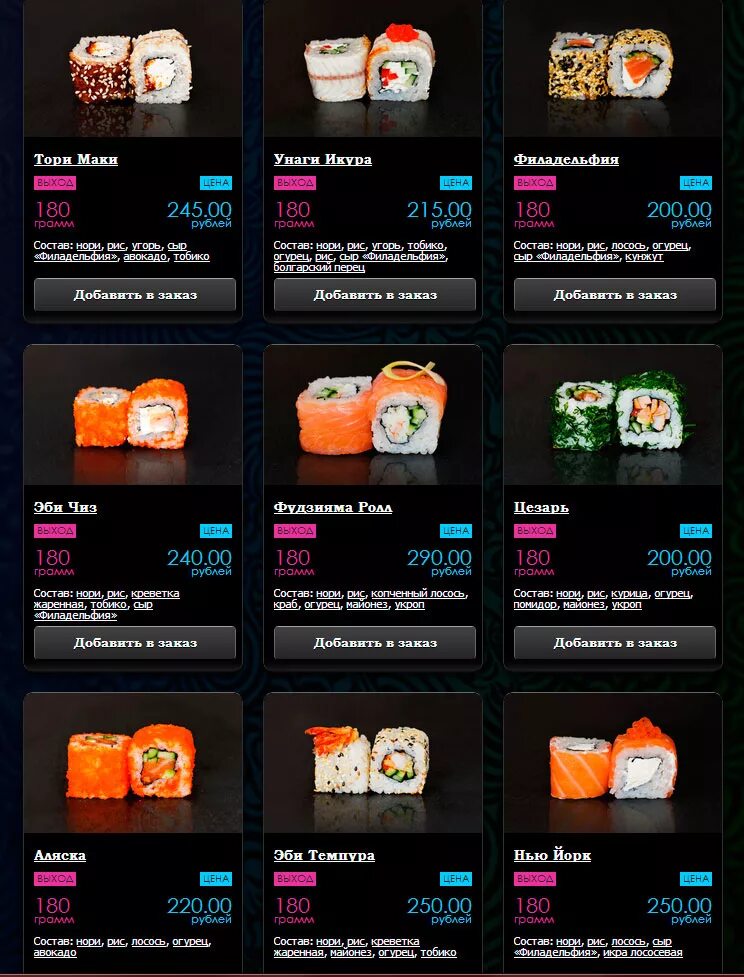Add Филадельфия roll to order
Screen dimensions: 744x977
pos(614,295)
